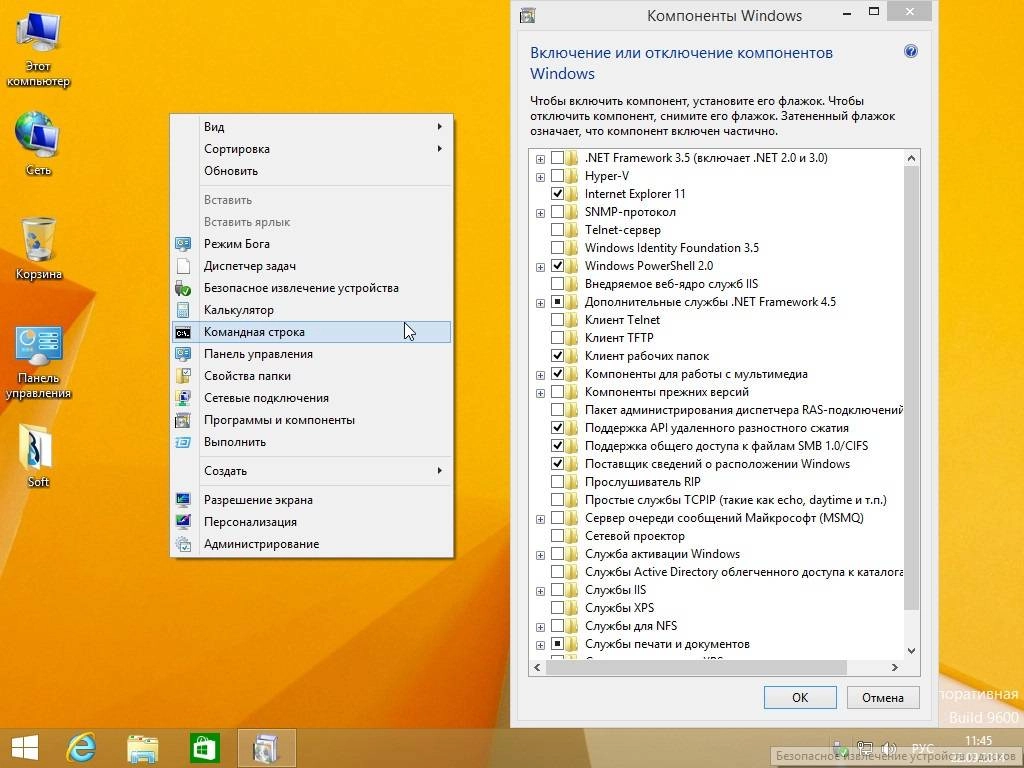This screenshot has width=1024, height=768.
Task: Open Windows Store from the taskbar
Action: (x=204, y=748)
